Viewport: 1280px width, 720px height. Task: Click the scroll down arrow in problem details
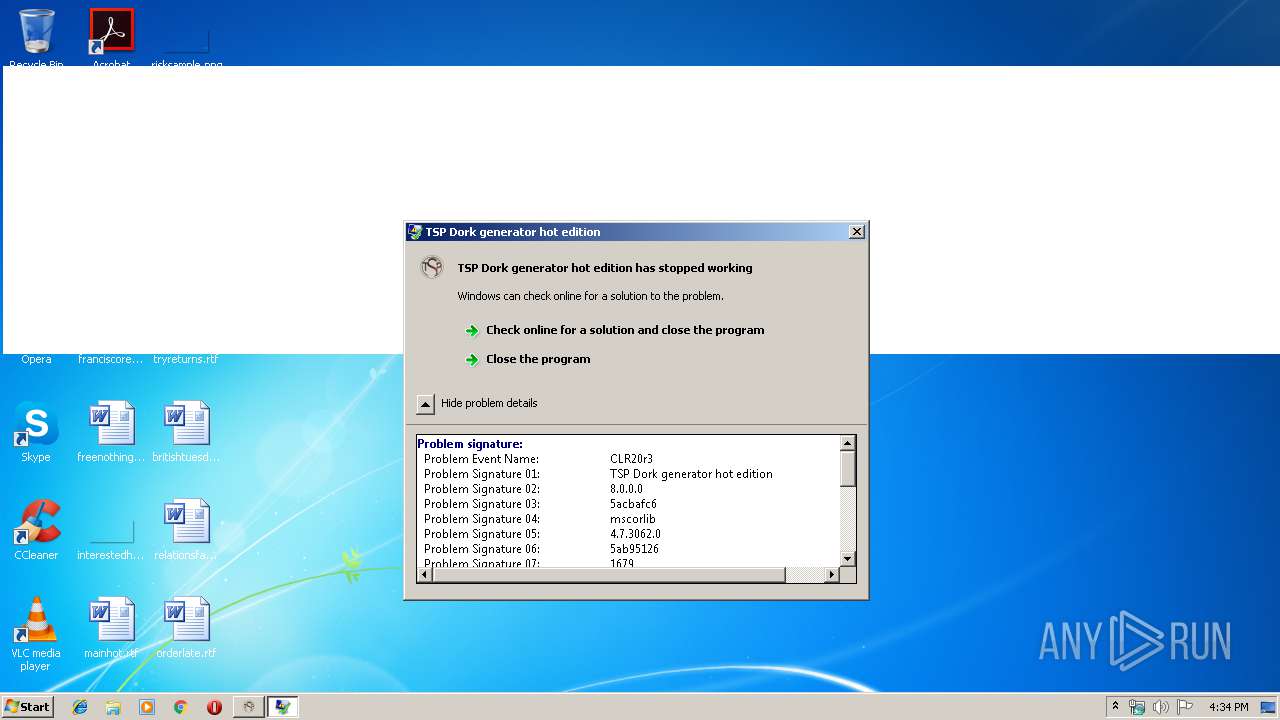(847, 558)
